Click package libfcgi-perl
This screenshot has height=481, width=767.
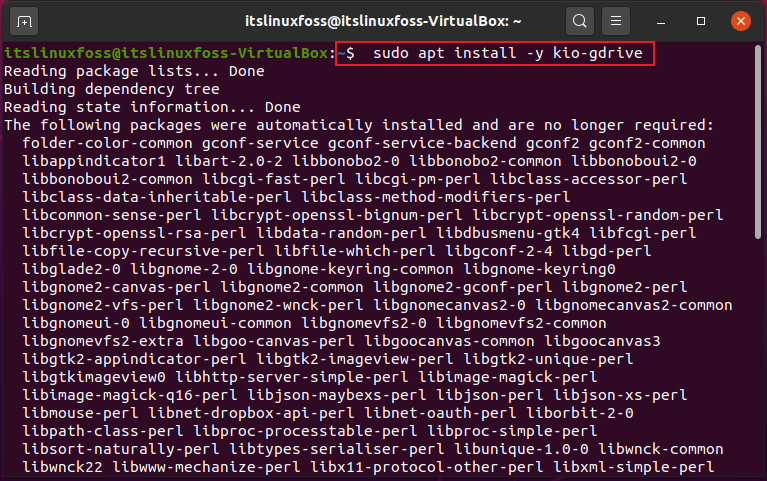click(643, 233)
